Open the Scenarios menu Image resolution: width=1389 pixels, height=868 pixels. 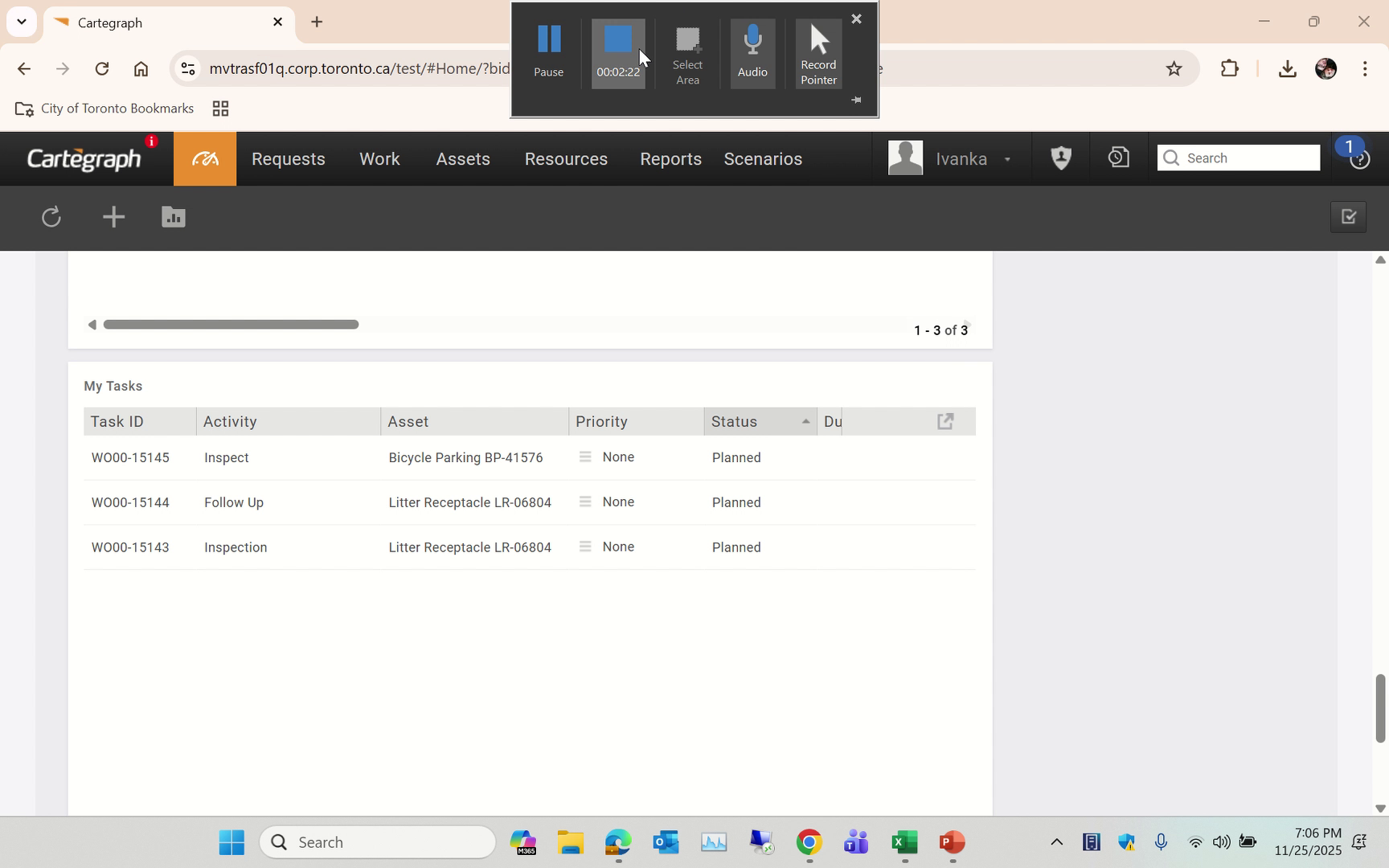point(762,158)
